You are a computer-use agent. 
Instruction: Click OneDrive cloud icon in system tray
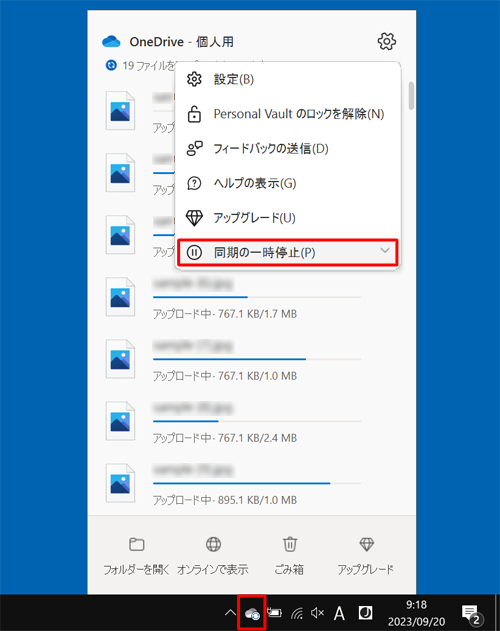point(252,614)
